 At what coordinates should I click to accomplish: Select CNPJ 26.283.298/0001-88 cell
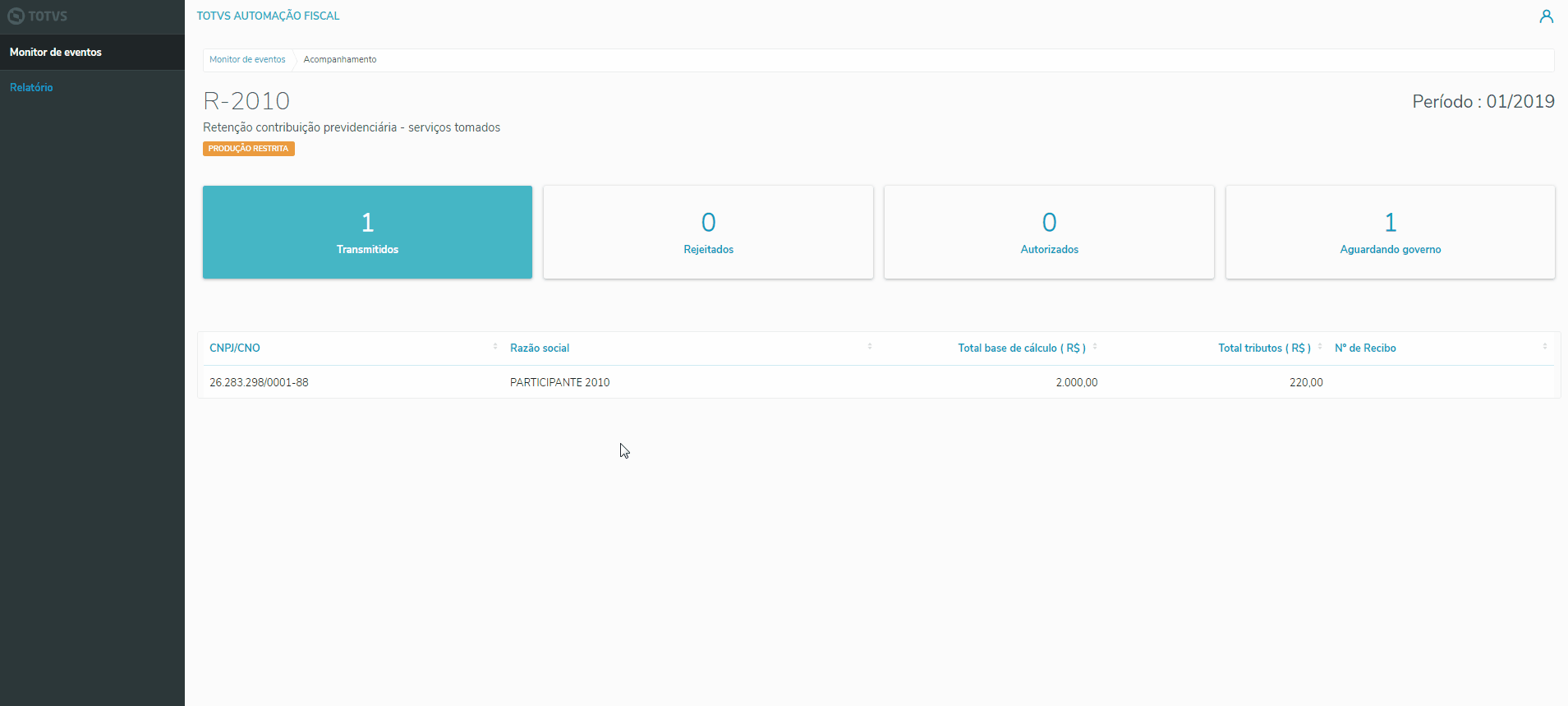[259, 382]
